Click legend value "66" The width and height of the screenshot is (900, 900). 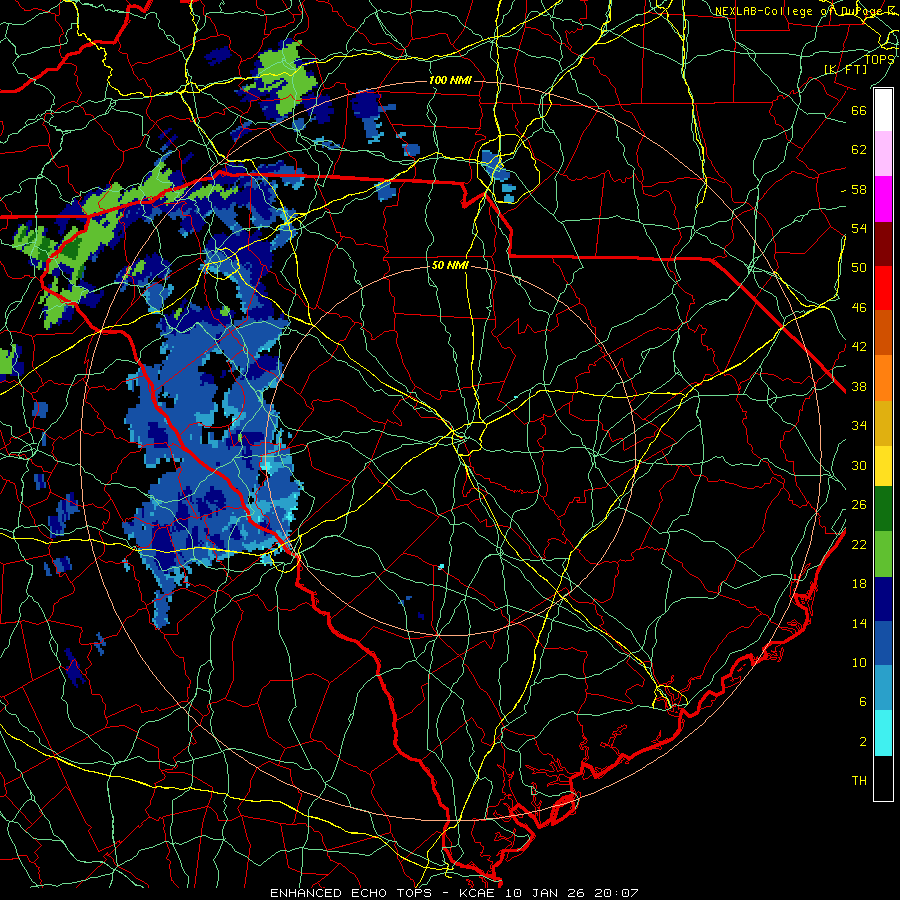tap(859, 110)
